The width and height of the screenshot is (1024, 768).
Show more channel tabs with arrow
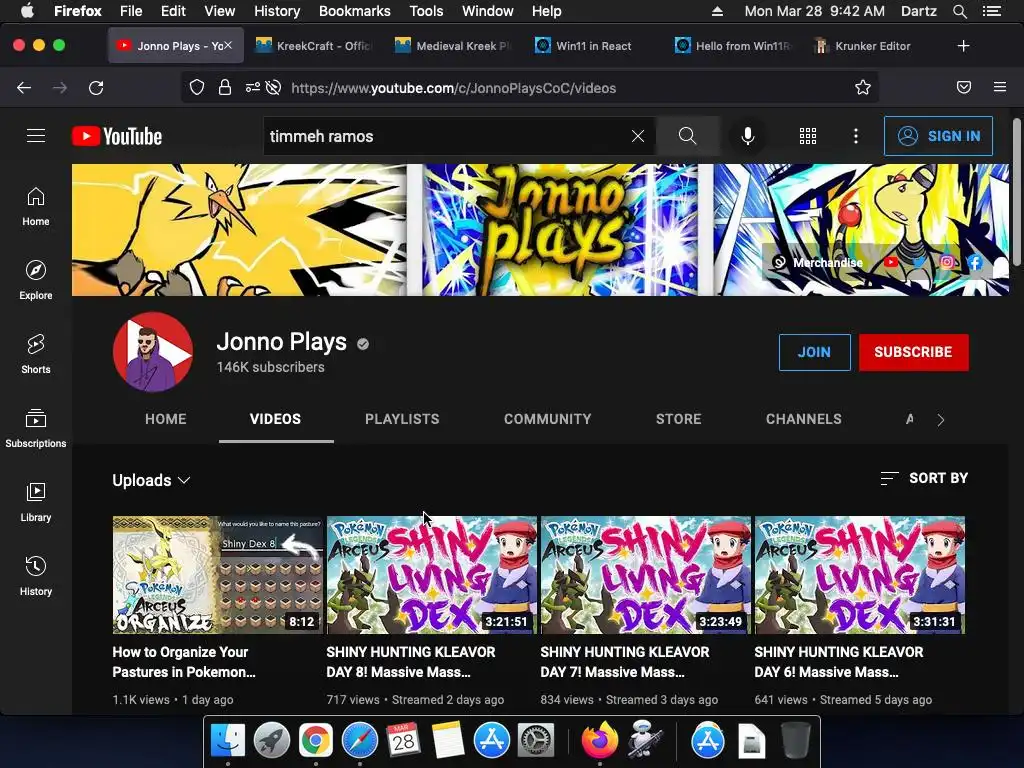point(940,420)
